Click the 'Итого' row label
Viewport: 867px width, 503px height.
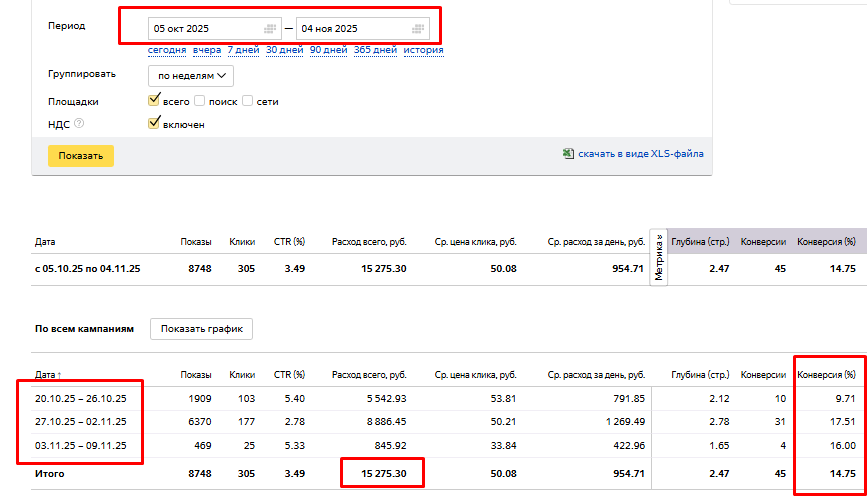click(50, 474)
